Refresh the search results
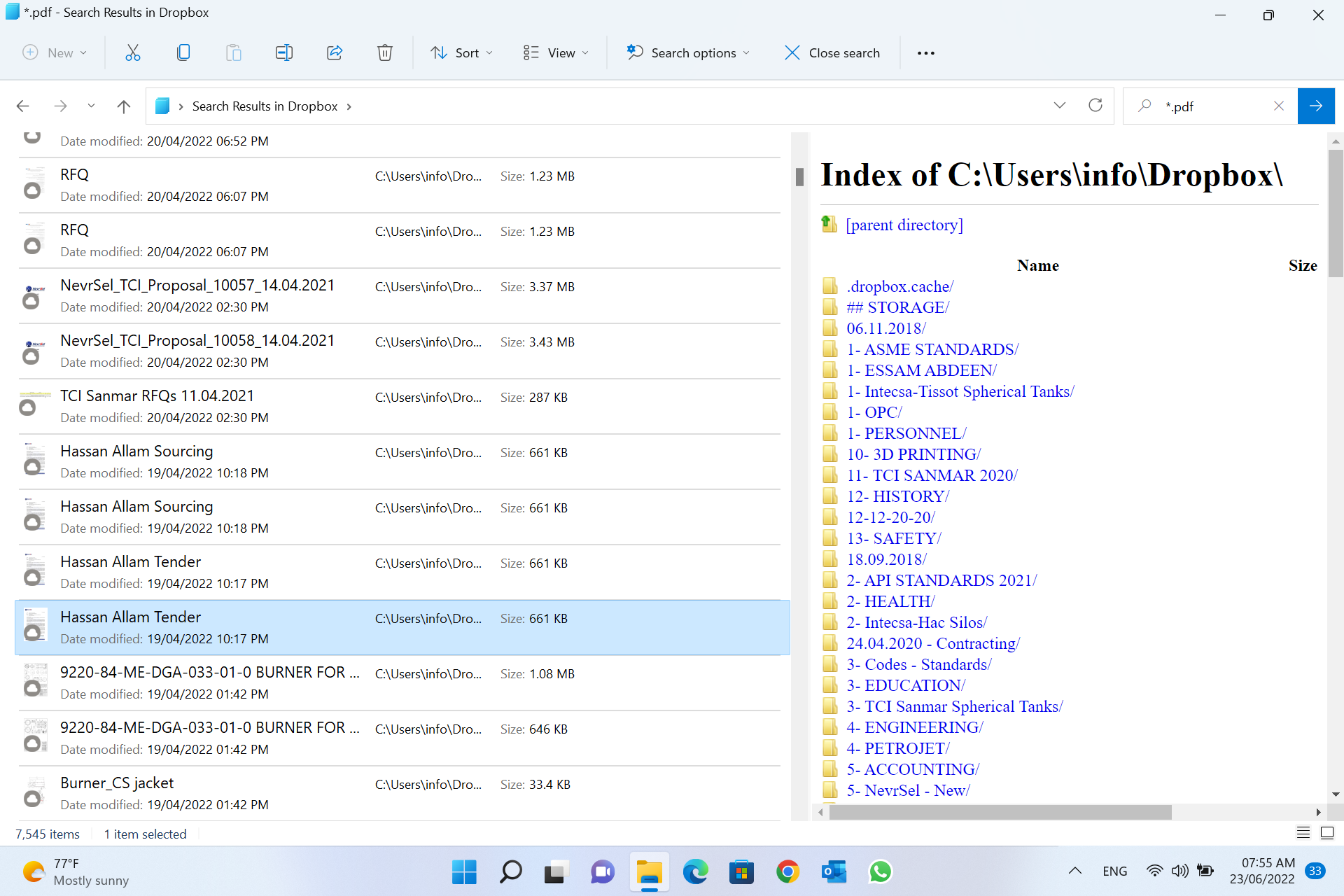The height and width of the screenshot is (896, 1344). (x=1095, y=106)
